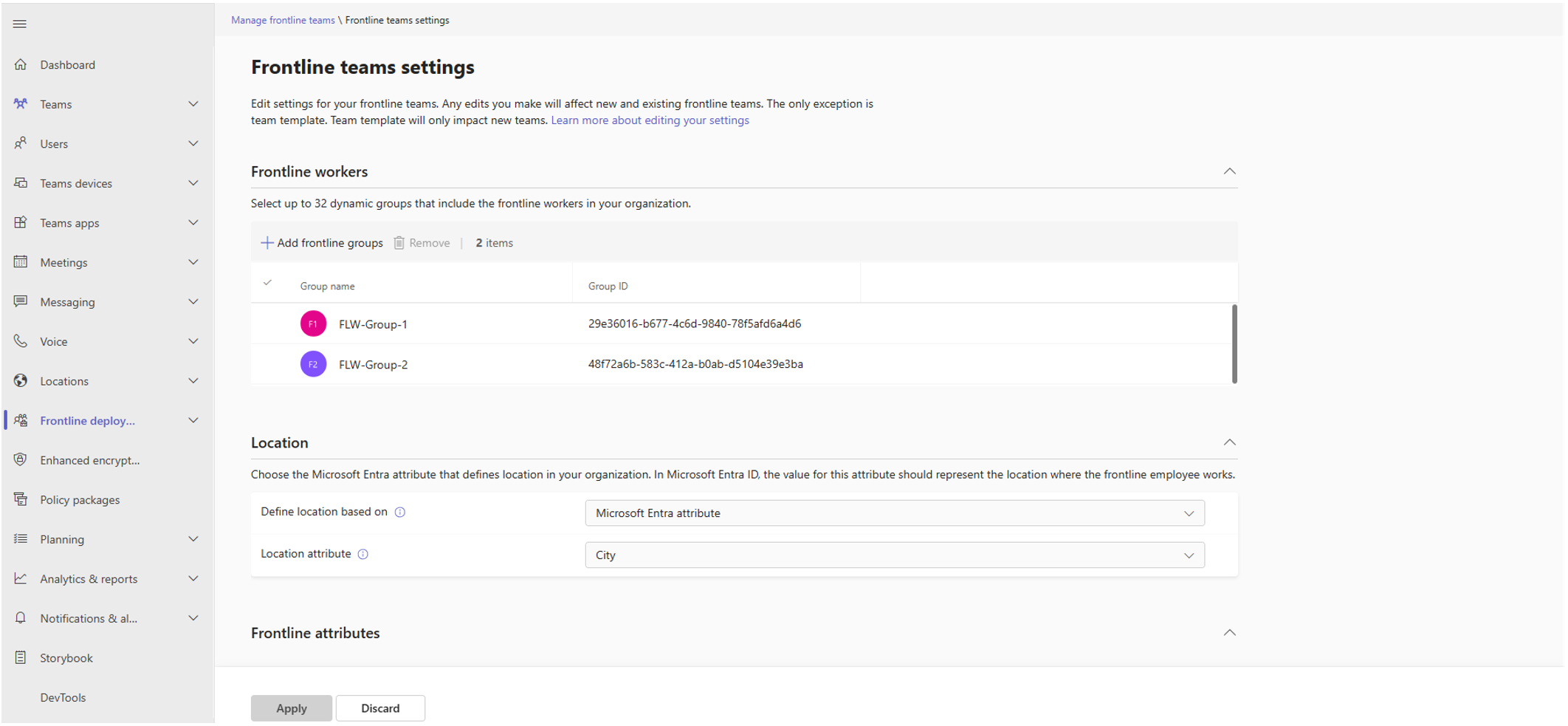The height and width of the screenshot is (726, 1568).
Task: Click the Enhanced encryption shield icon
Action: [x=21, y=460]
